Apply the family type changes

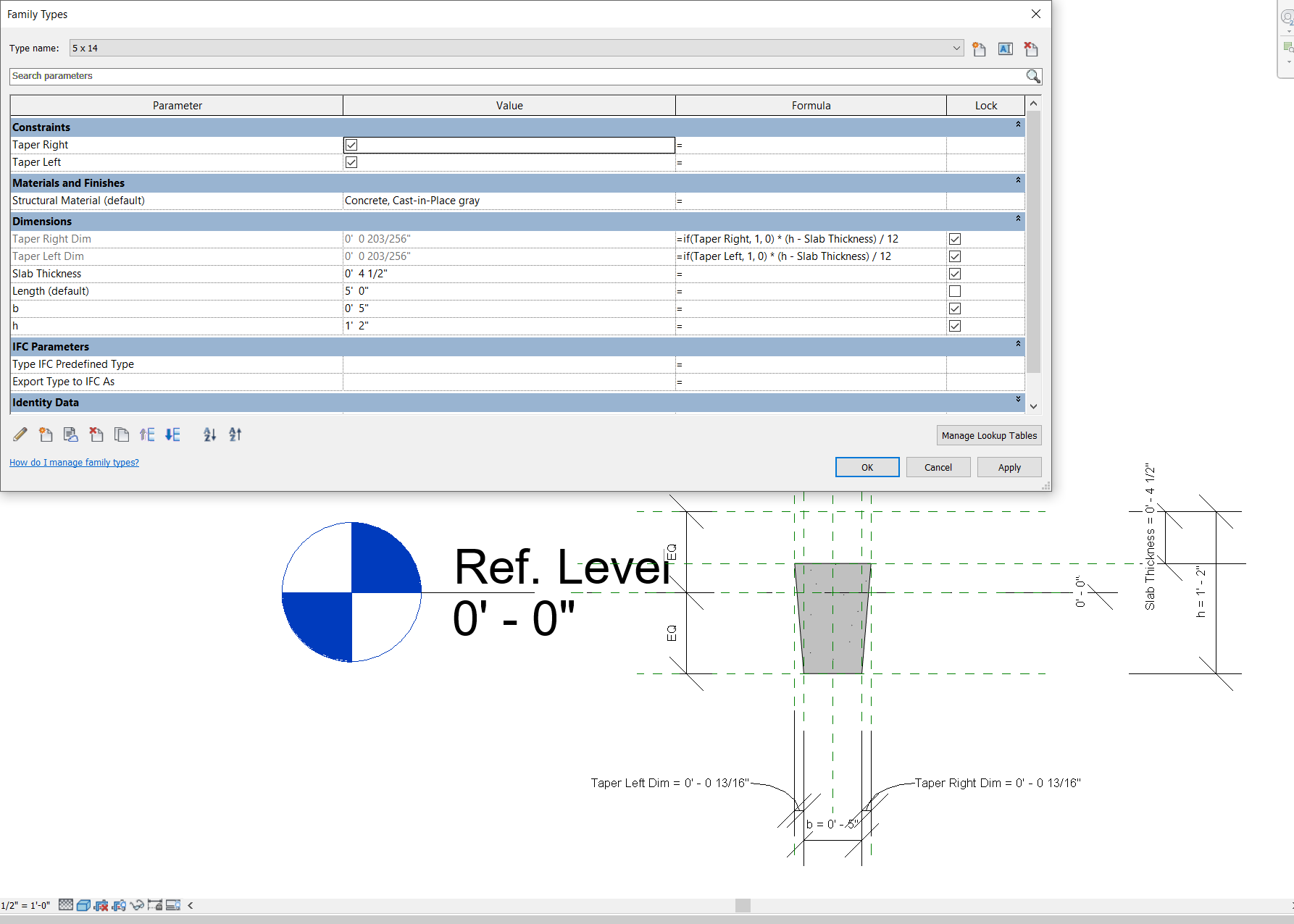[x=1009, y=466]
